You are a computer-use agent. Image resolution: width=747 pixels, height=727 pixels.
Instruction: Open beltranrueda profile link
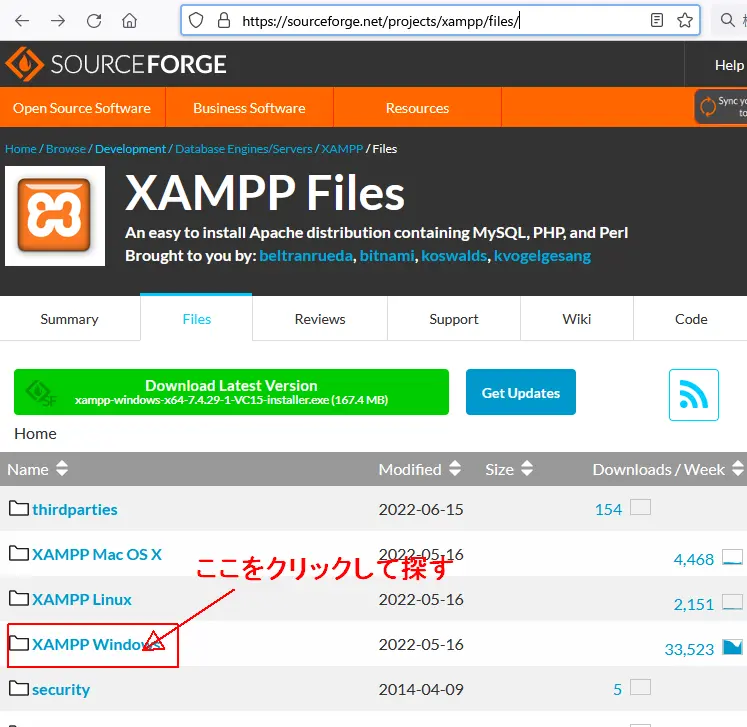coord(306,256)
